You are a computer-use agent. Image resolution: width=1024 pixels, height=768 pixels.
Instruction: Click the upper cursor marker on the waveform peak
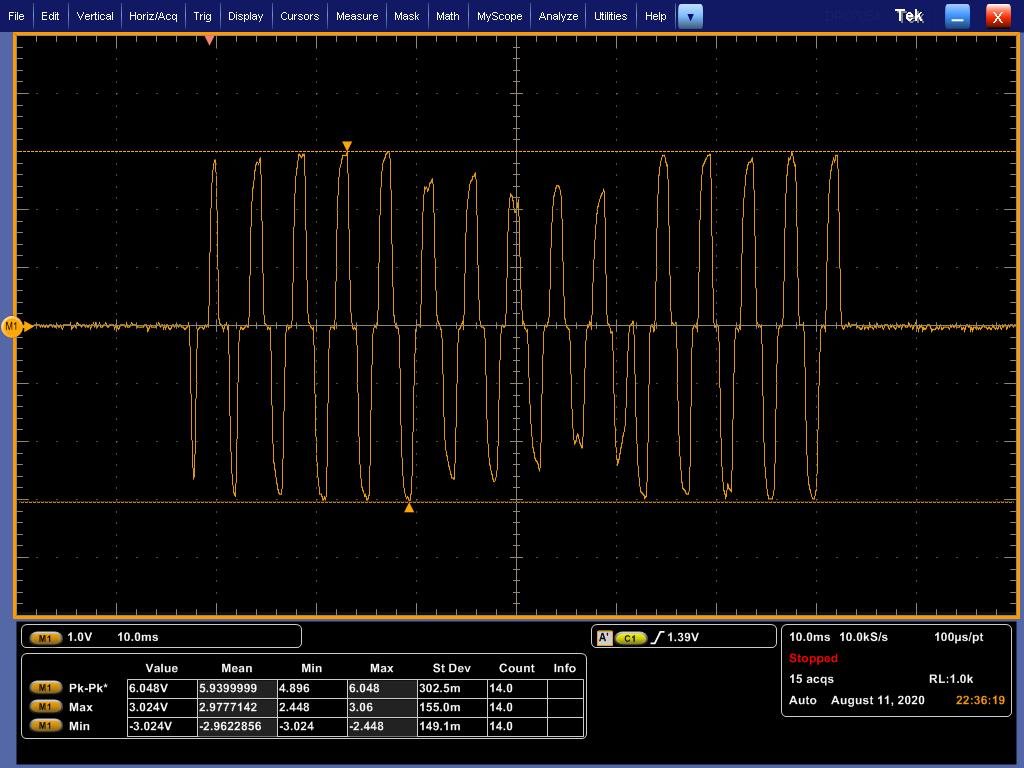click(x=347, y=146)
